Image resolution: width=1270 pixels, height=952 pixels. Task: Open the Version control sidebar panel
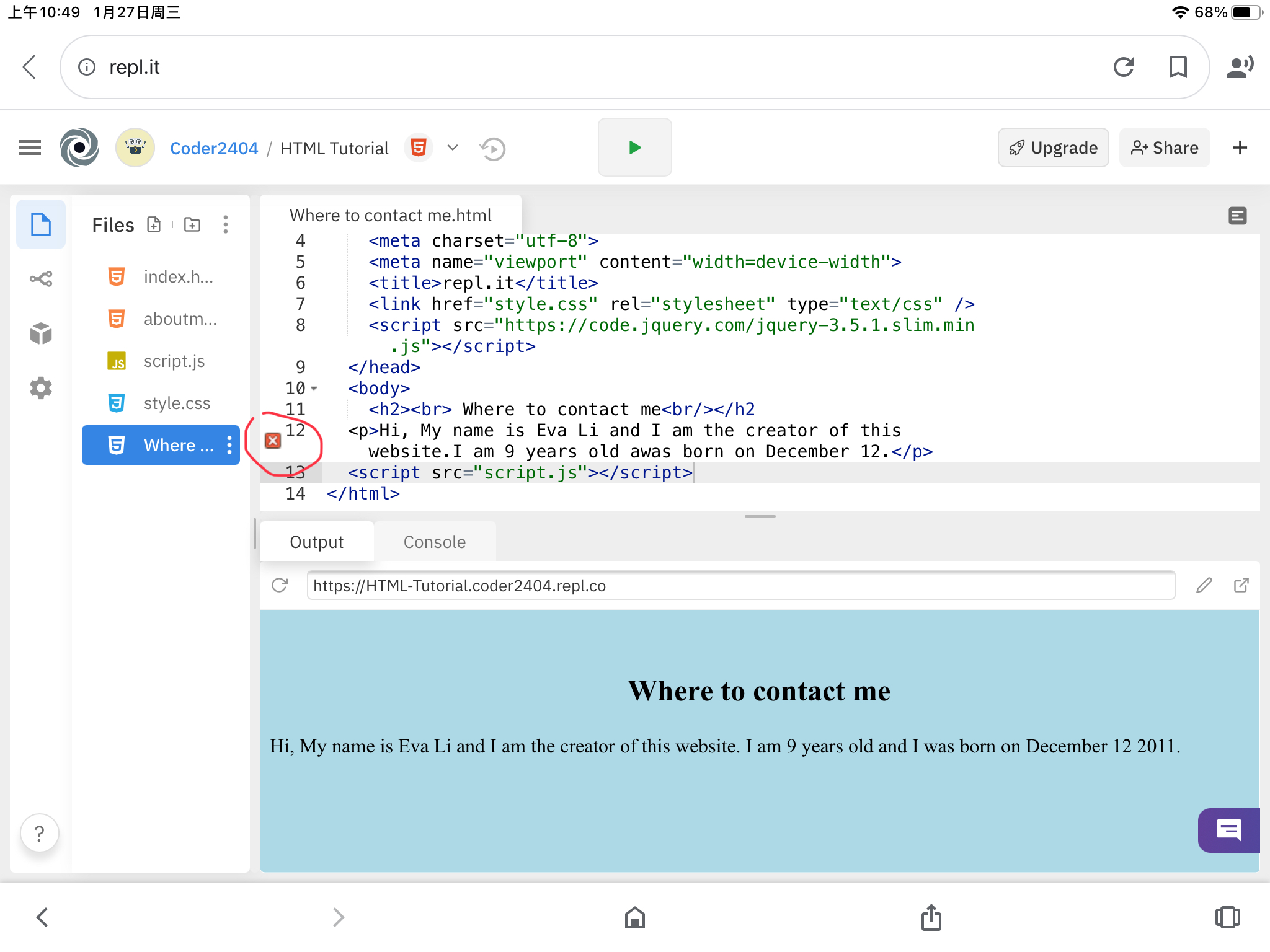point(41,279)
